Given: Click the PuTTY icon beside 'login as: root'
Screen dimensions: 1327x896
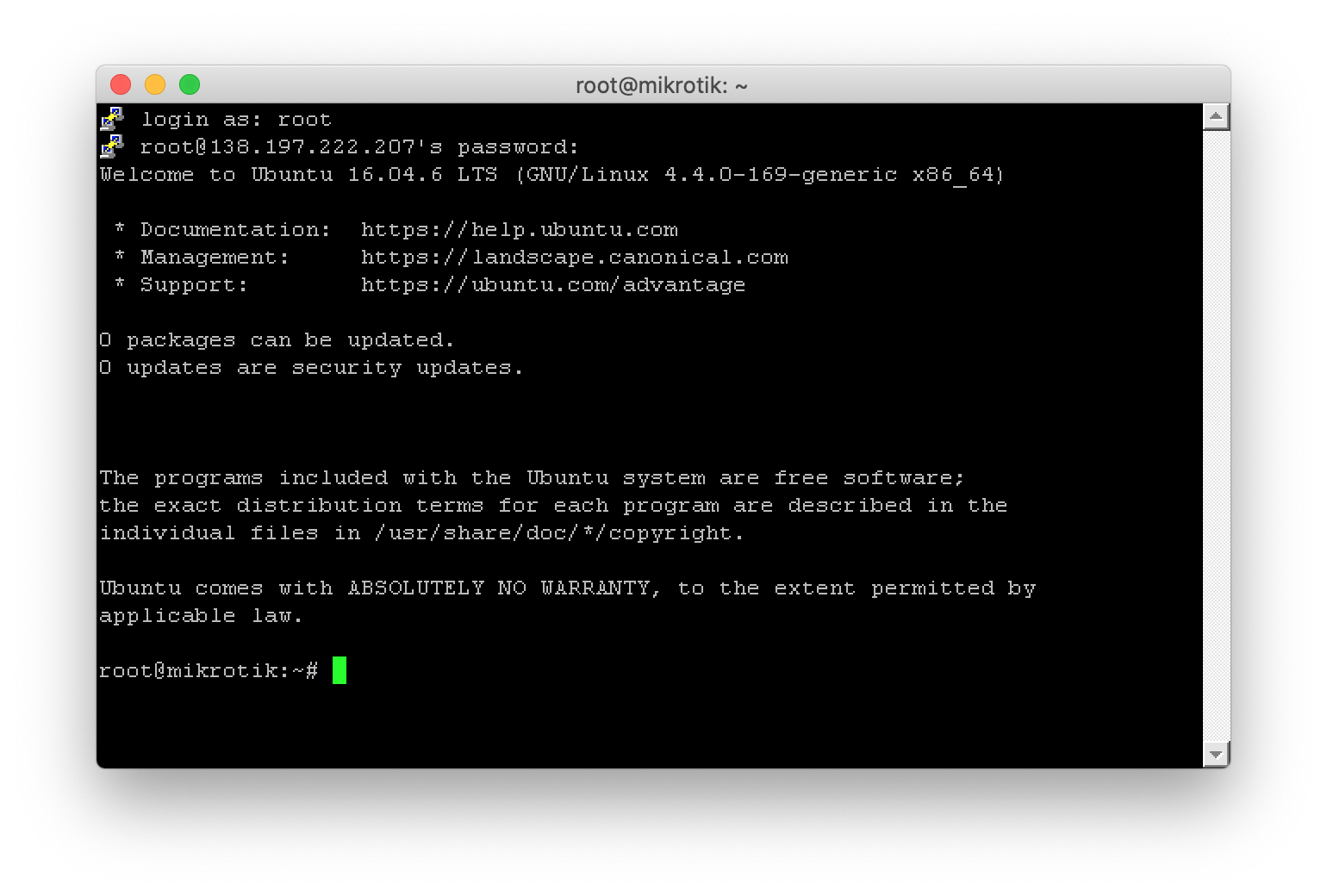Looking at the screenshot, I should pyautogui.click(x=112, y=119).
